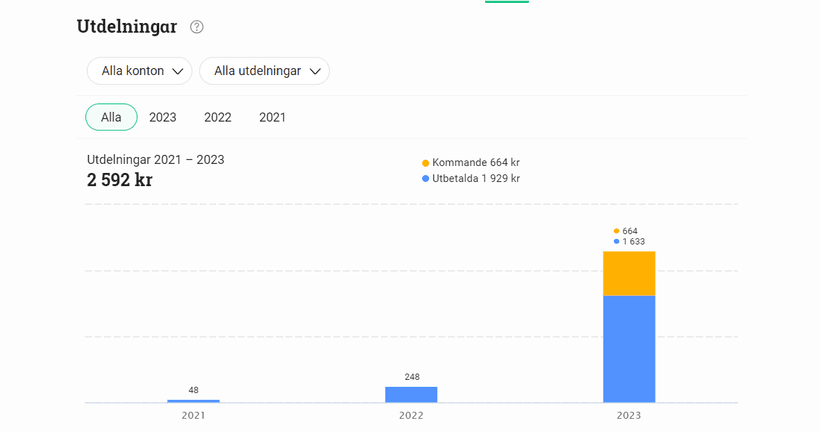
Task: Click the orange segment of 2023 bar
Action: 629,273
